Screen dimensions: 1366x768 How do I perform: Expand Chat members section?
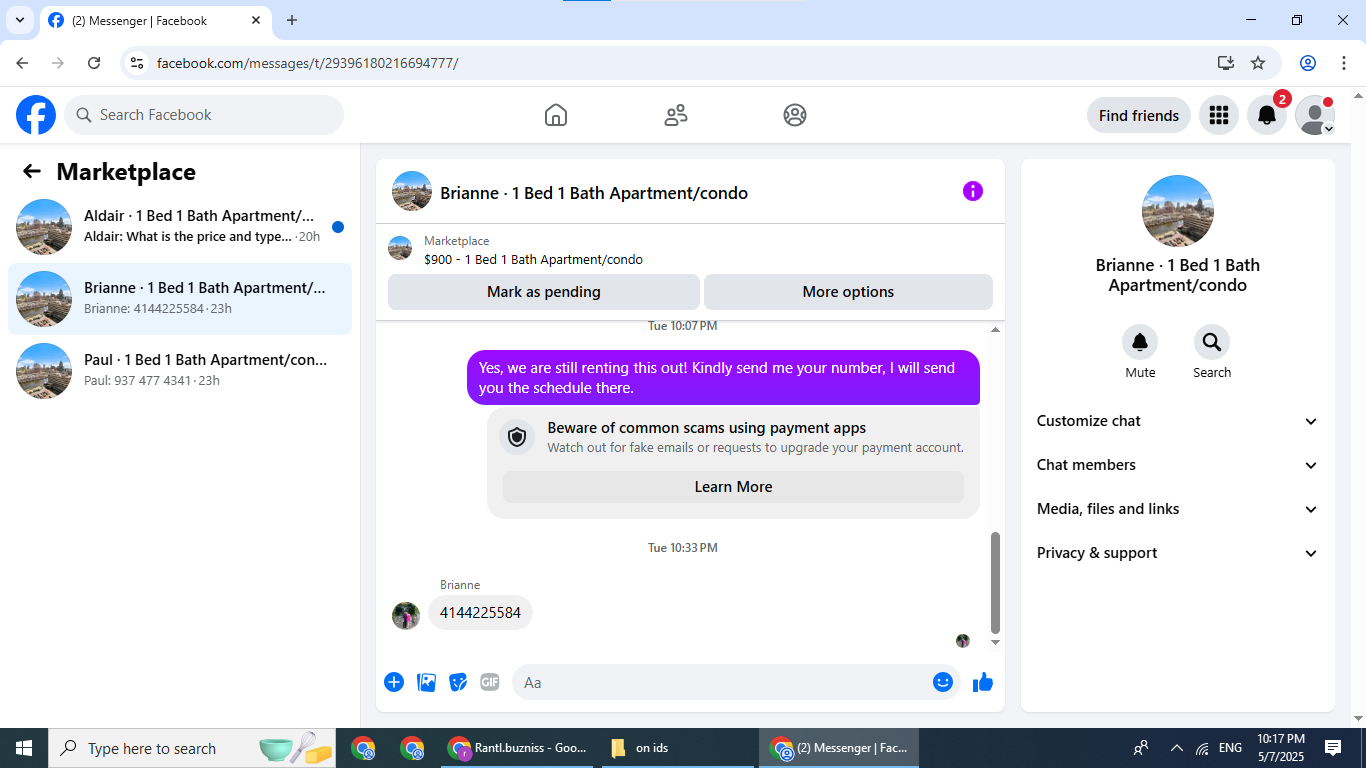(1178, 465)
